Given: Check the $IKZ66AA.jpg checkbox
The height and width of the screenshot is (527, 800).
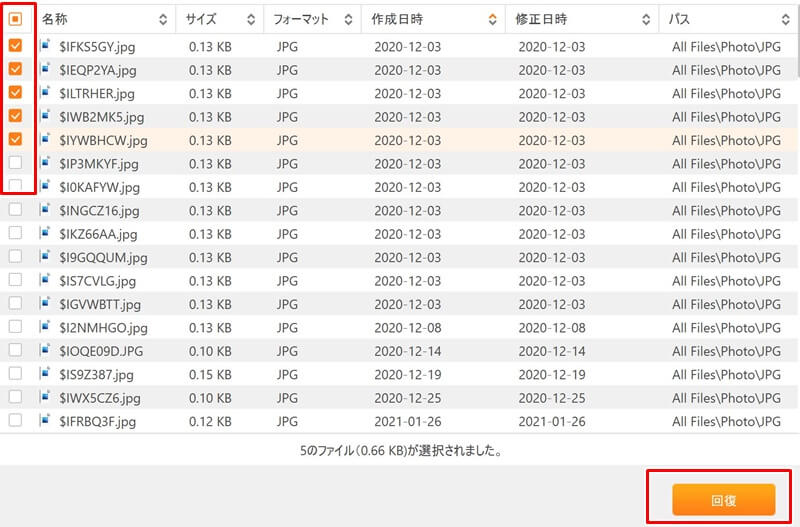Looking at the screenshot, I should (15, 233).
